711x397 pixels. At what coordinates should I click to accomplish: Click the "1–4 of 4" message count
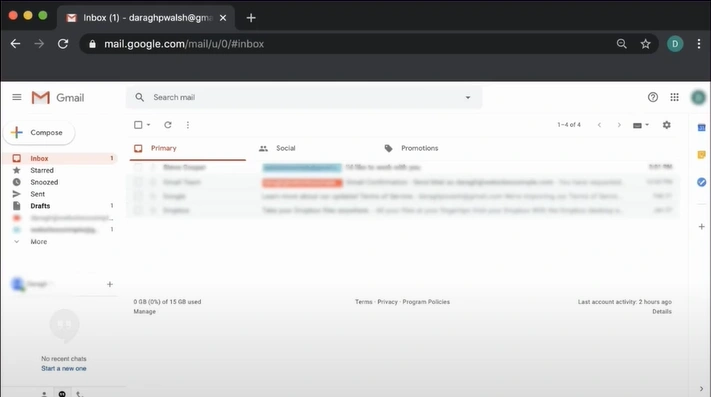tap(569, 125)
